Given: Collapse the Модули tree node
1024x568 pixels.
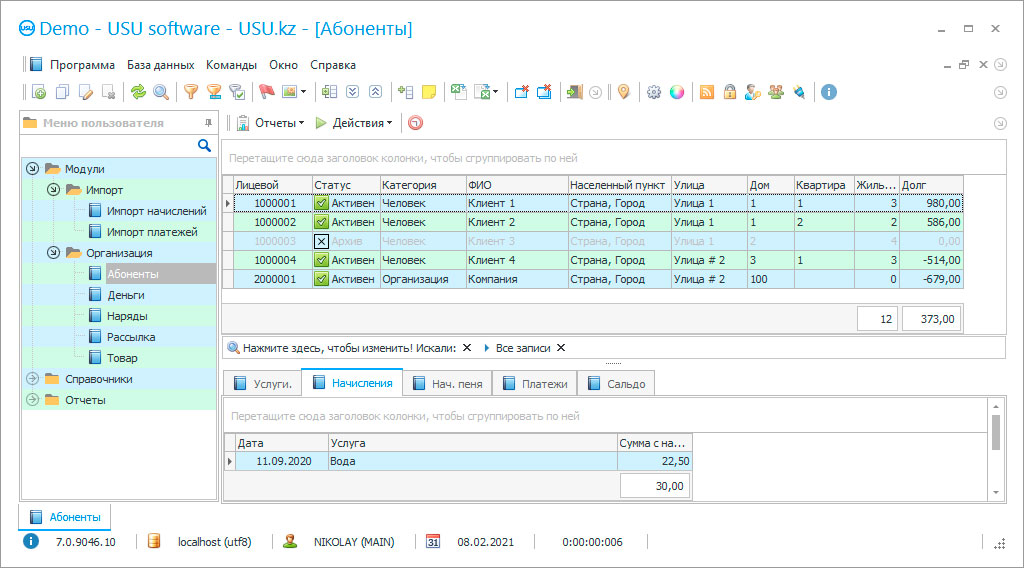Looking at the screenshot, I should (x=33, y=168).
